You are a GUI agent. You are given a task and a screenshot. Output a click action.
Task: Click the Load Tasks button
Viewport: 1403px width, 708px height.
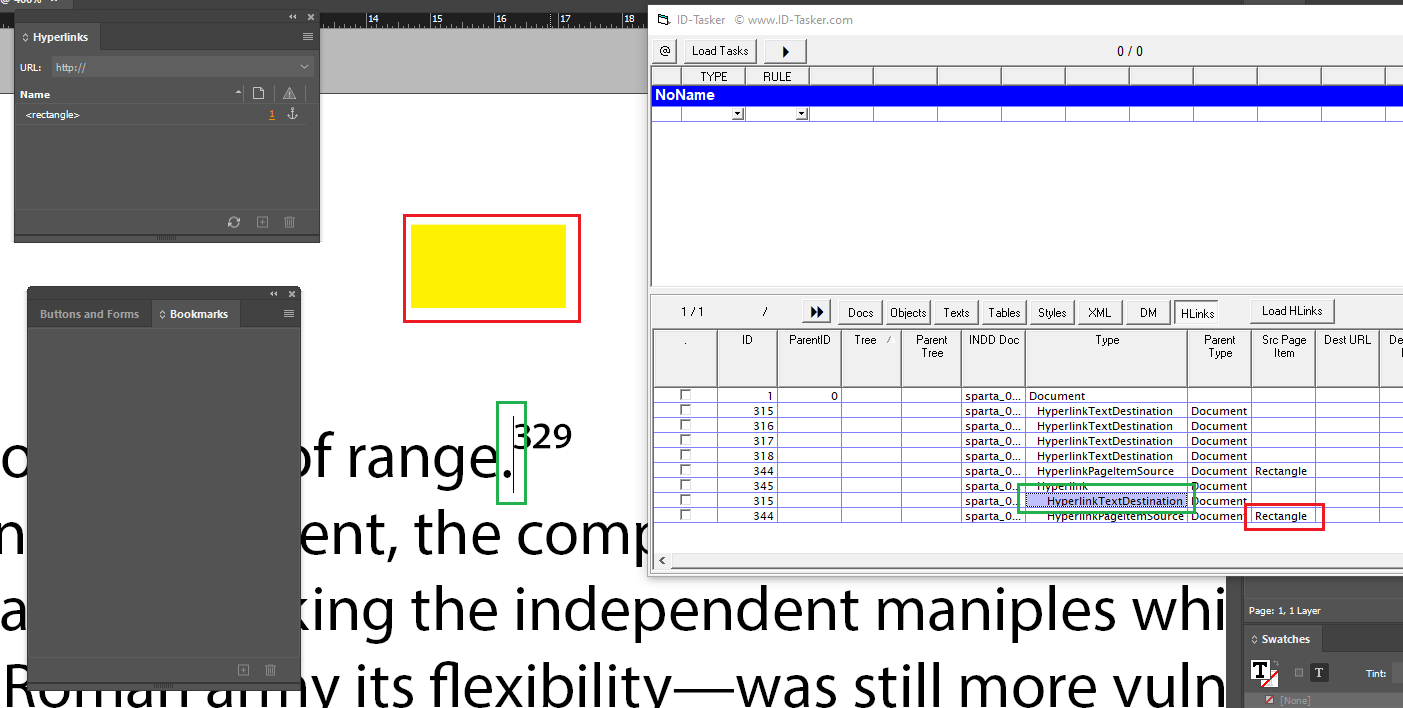(x=719, y=50)
